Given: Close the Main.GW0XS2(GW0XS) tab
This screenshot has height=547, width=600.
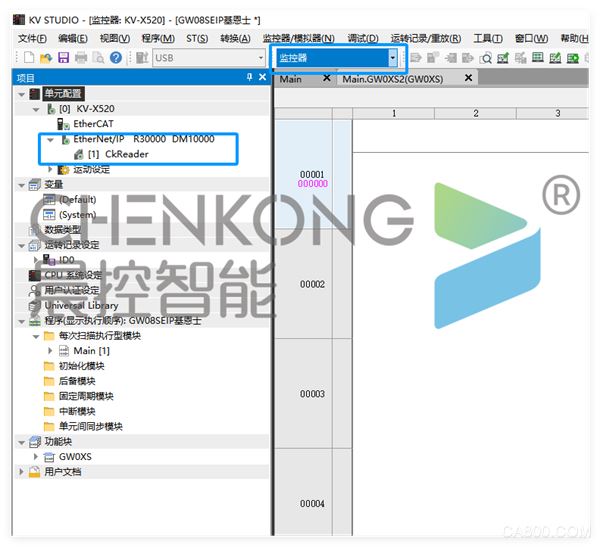Looking at the screenshot, I should tap(466, 77).
